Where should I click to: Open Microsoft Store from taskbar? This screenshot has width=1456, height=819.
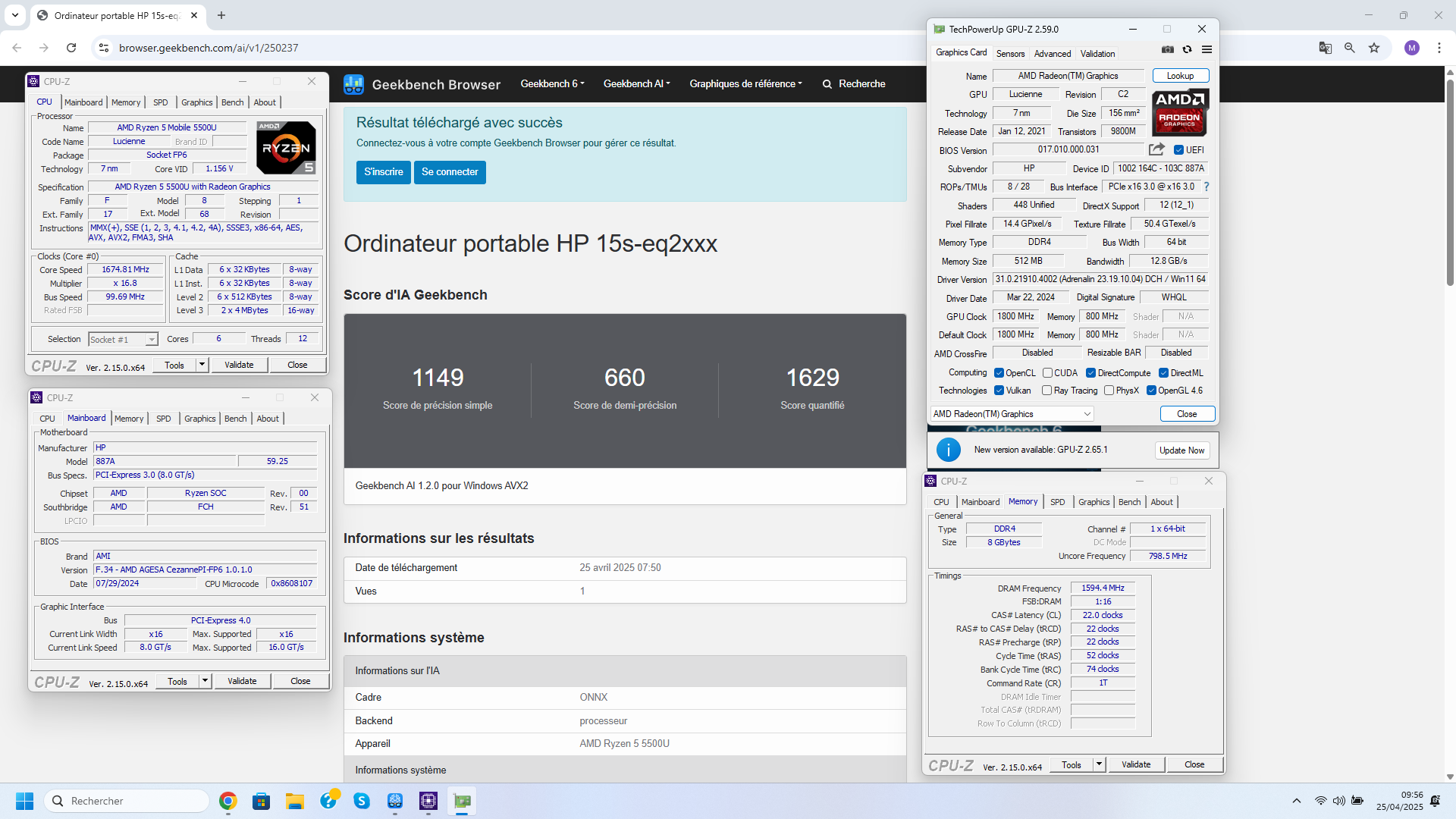point(262,801)
